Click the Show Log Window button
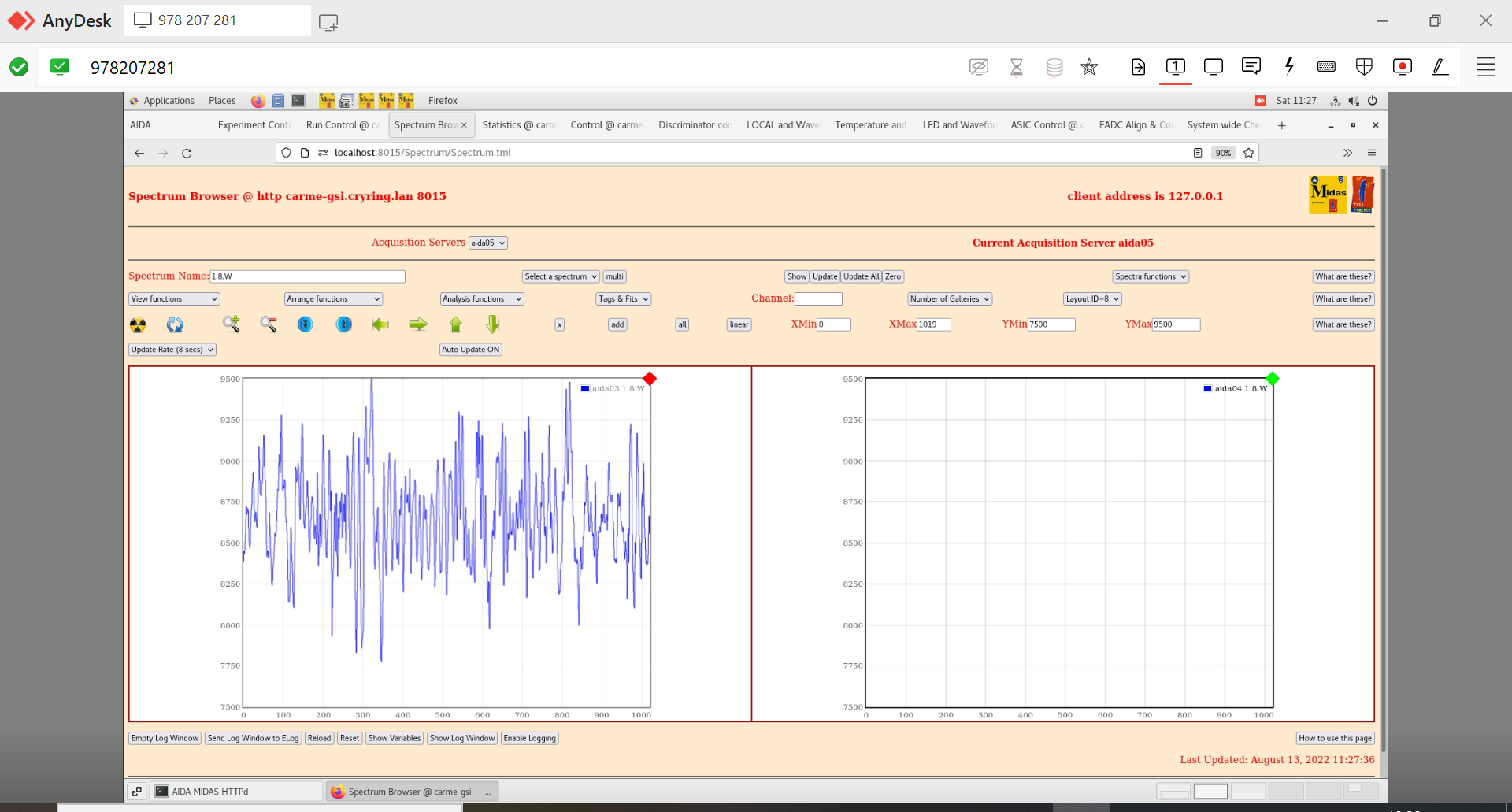This screenshot has height=812, width=1512. [x=462, y=739]
